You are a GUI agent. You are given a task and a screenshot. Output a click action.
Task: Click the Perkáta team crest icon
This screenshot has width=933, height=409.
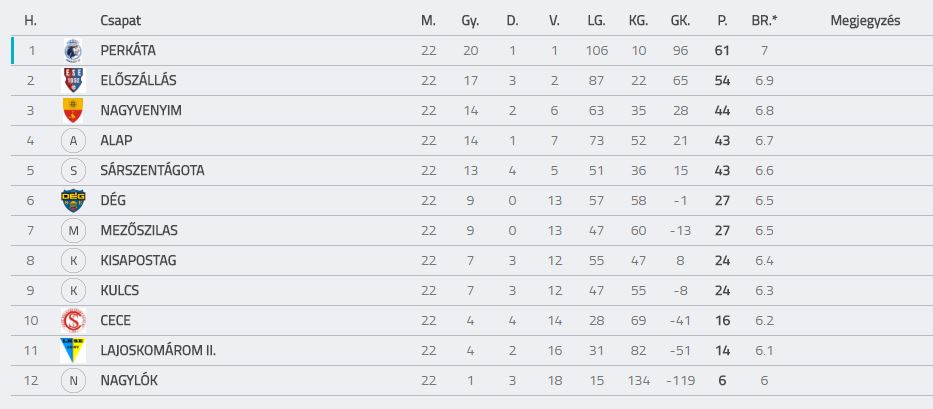[73, 51]
